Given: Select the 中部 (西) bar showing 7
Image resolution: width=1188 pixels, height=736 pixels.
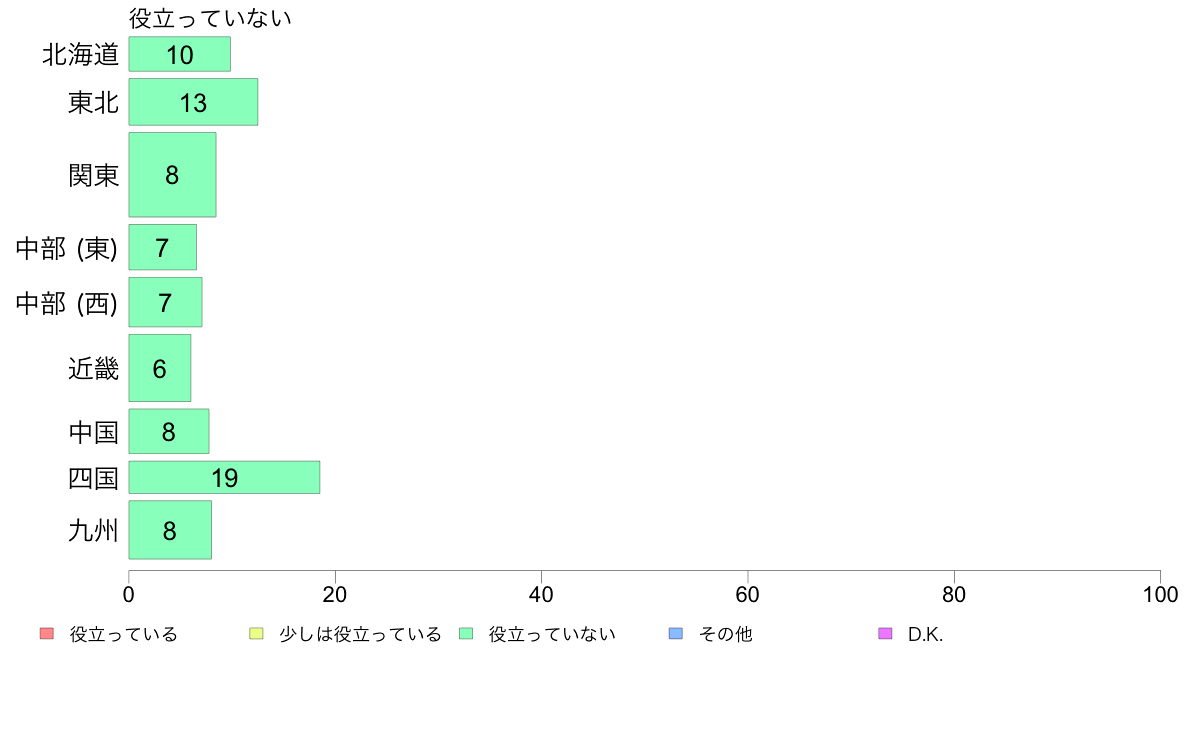Looking at the screenshot, I should pyautogui.click(x=165, y=302).
